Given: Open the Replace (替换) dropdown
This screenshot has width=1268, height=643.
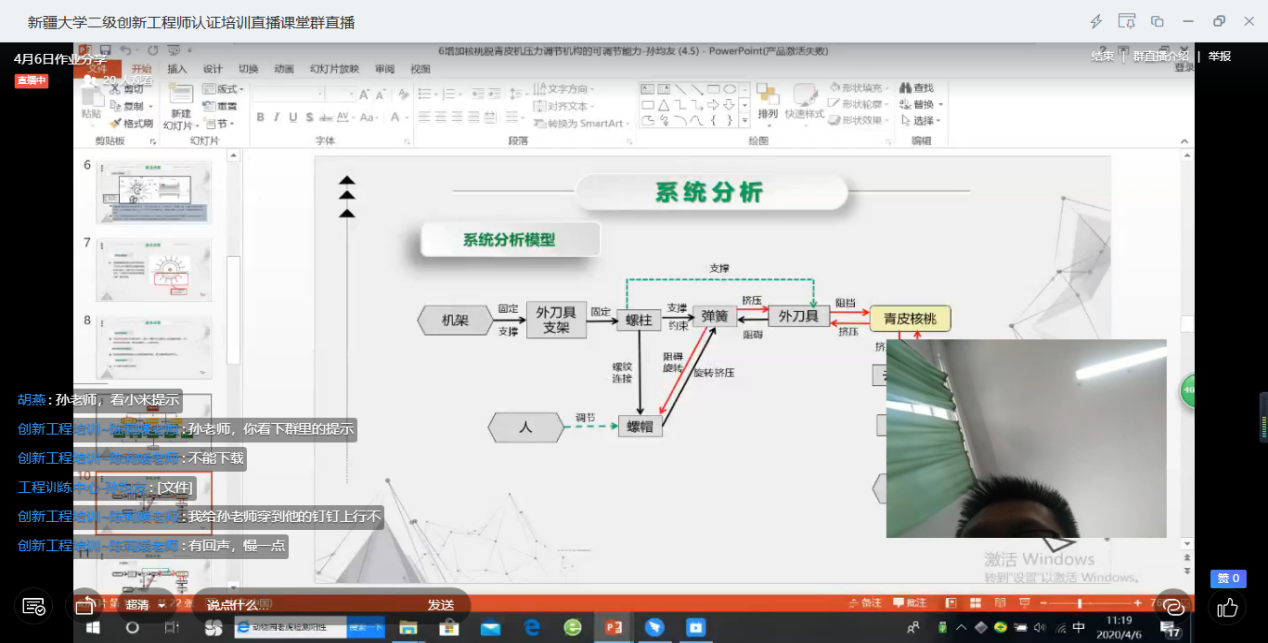Looking at the screenshot, I should pyautogui.click(x=920, y=104).
